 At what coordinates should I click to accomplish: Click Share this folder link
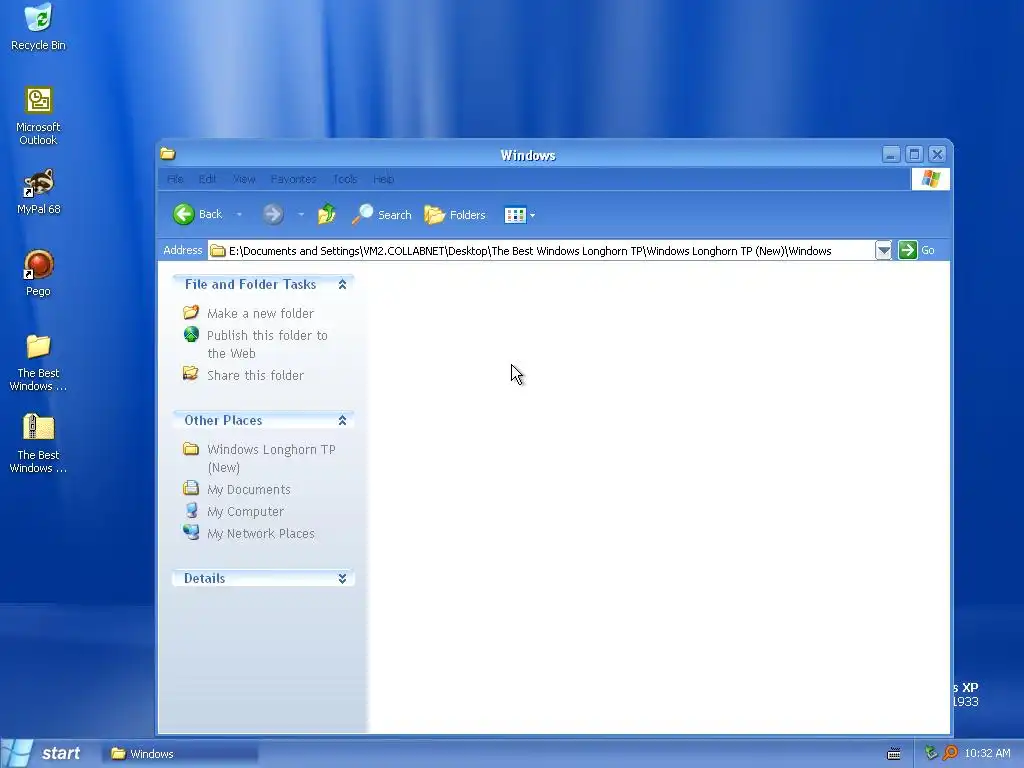(255, 376)
